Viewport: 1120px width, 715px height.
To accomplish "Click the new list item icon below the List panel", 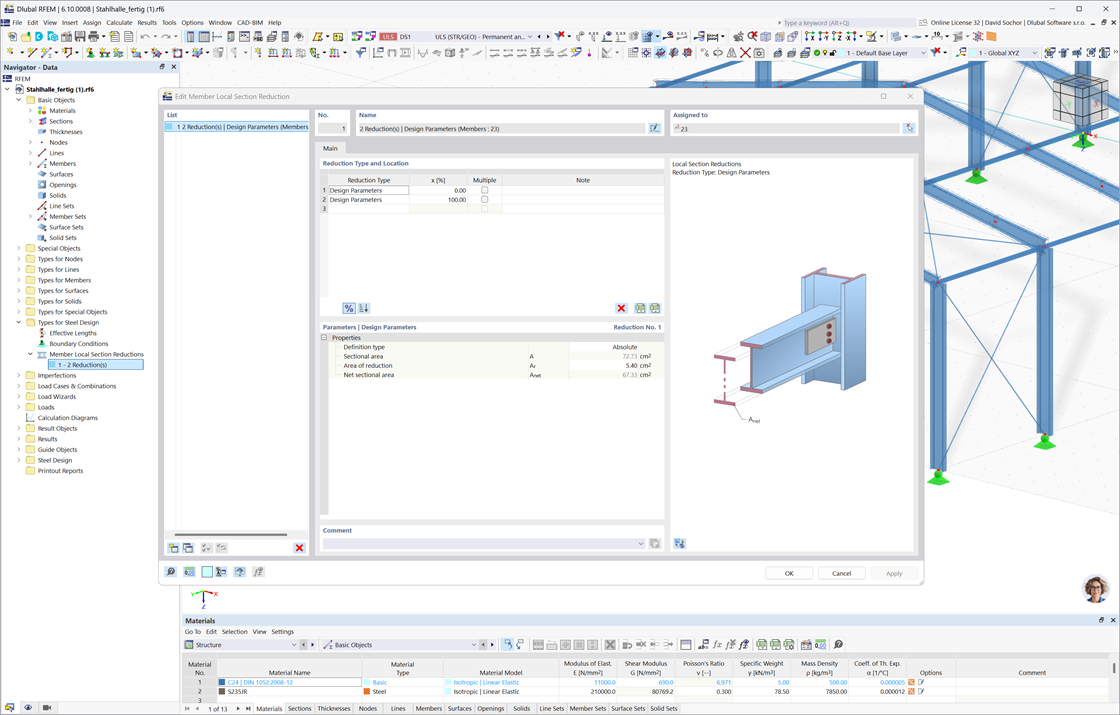I will (172, 547).
